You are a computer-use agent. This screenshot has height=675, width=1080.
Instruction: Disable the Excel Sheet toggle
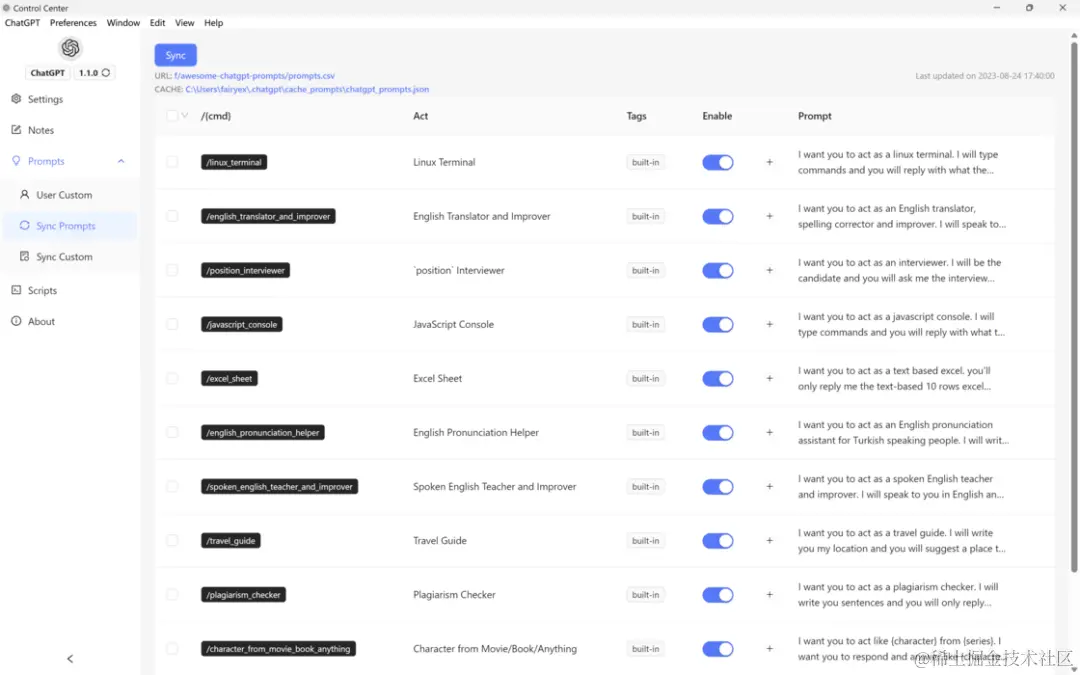click(x=718, y=379)
